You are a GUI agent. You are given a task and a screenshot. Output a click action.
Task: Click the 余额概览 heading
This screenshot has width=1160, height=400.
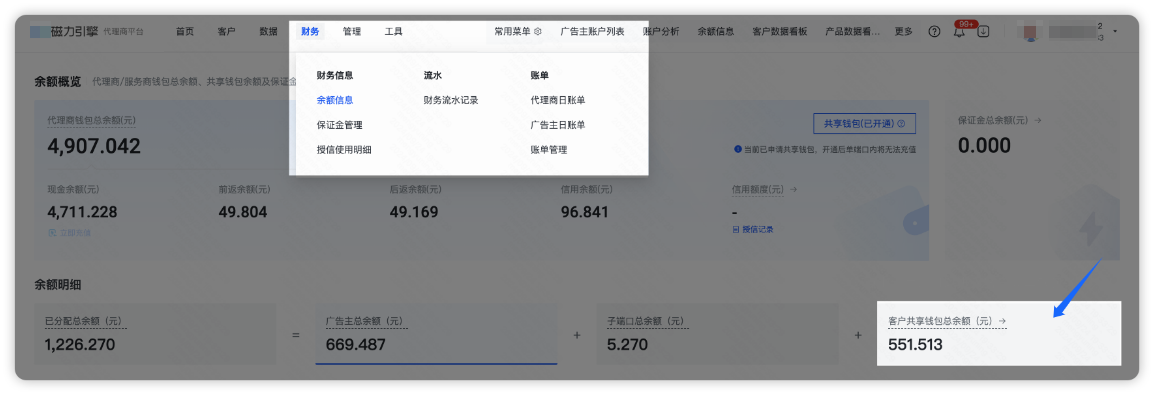58,82
